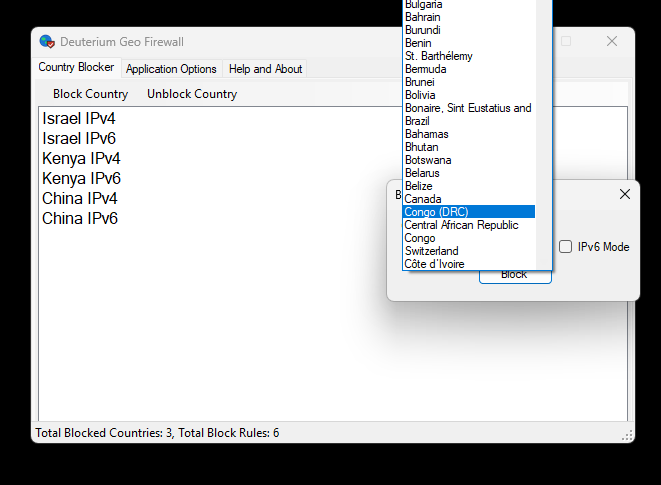Screen dimensions: 661x485
Task: Pick Bhutan in the country list
Action: pos(469,147)
